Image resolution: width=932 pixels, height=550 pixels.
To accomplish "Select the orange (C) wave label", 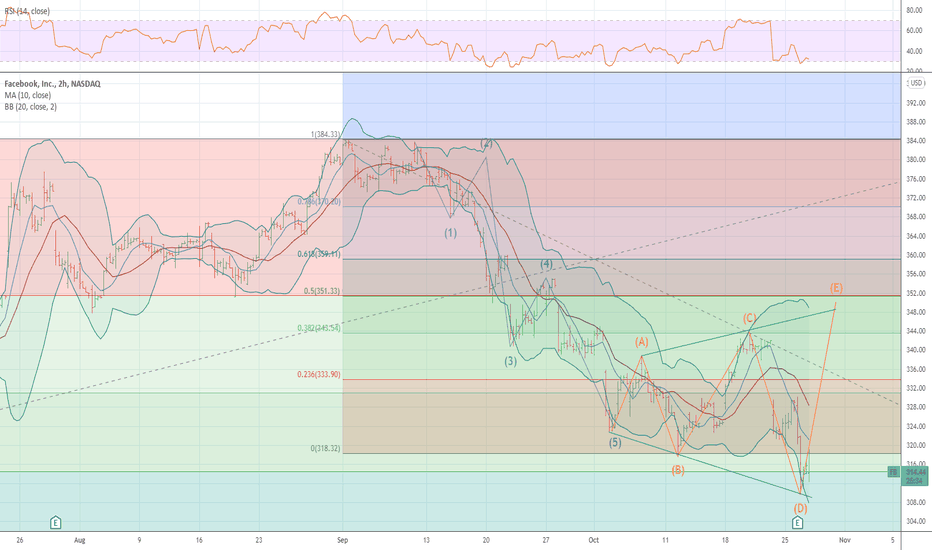I will 749,318.
